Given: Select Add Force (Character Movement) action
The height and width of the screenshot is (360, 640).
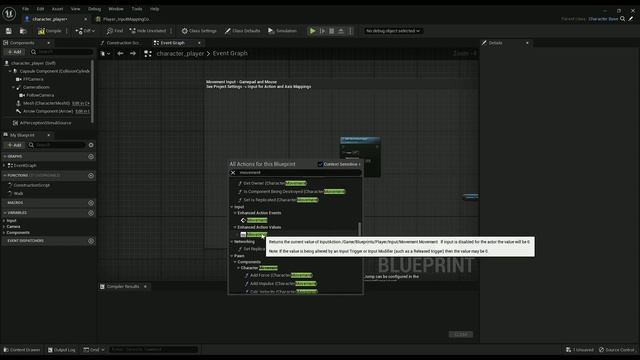Looking at the screenshot, I should (281, 276).
